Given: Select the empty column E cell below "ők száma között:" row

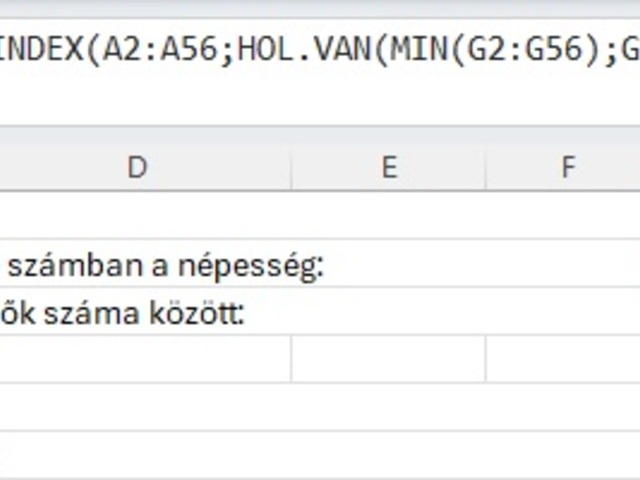Looking at the screenshot, I should [x=389, y=359].
